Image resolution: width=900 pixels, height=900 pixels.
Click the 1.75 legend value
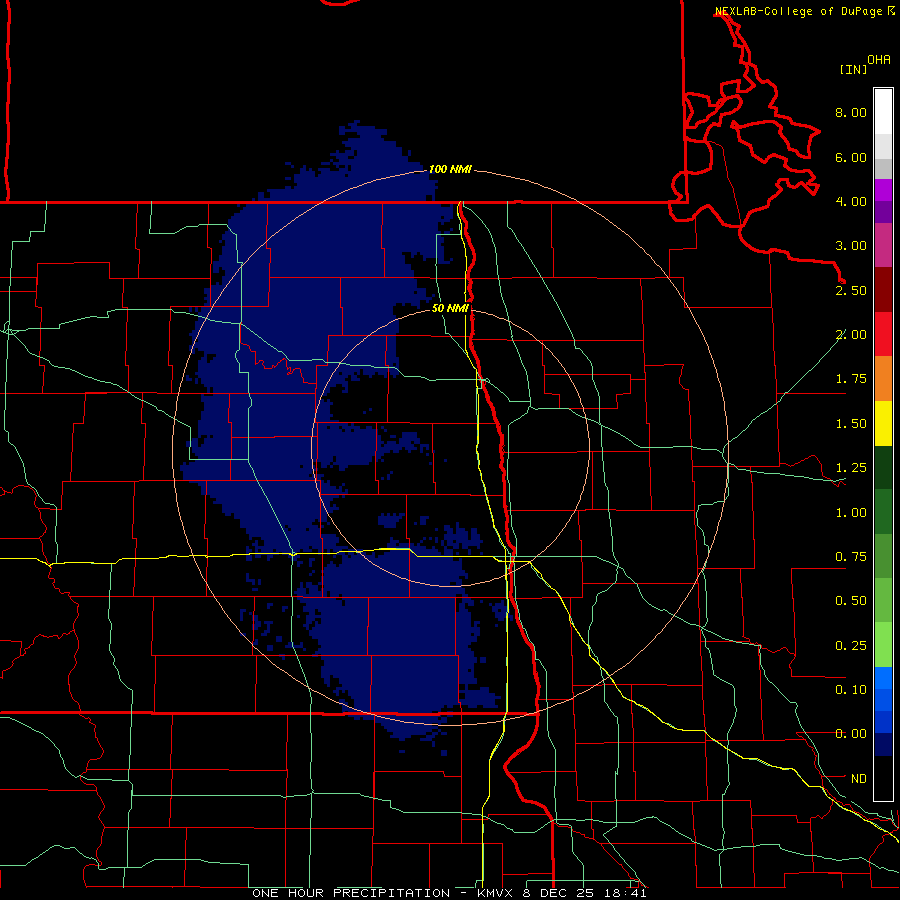tap(851, 379)
